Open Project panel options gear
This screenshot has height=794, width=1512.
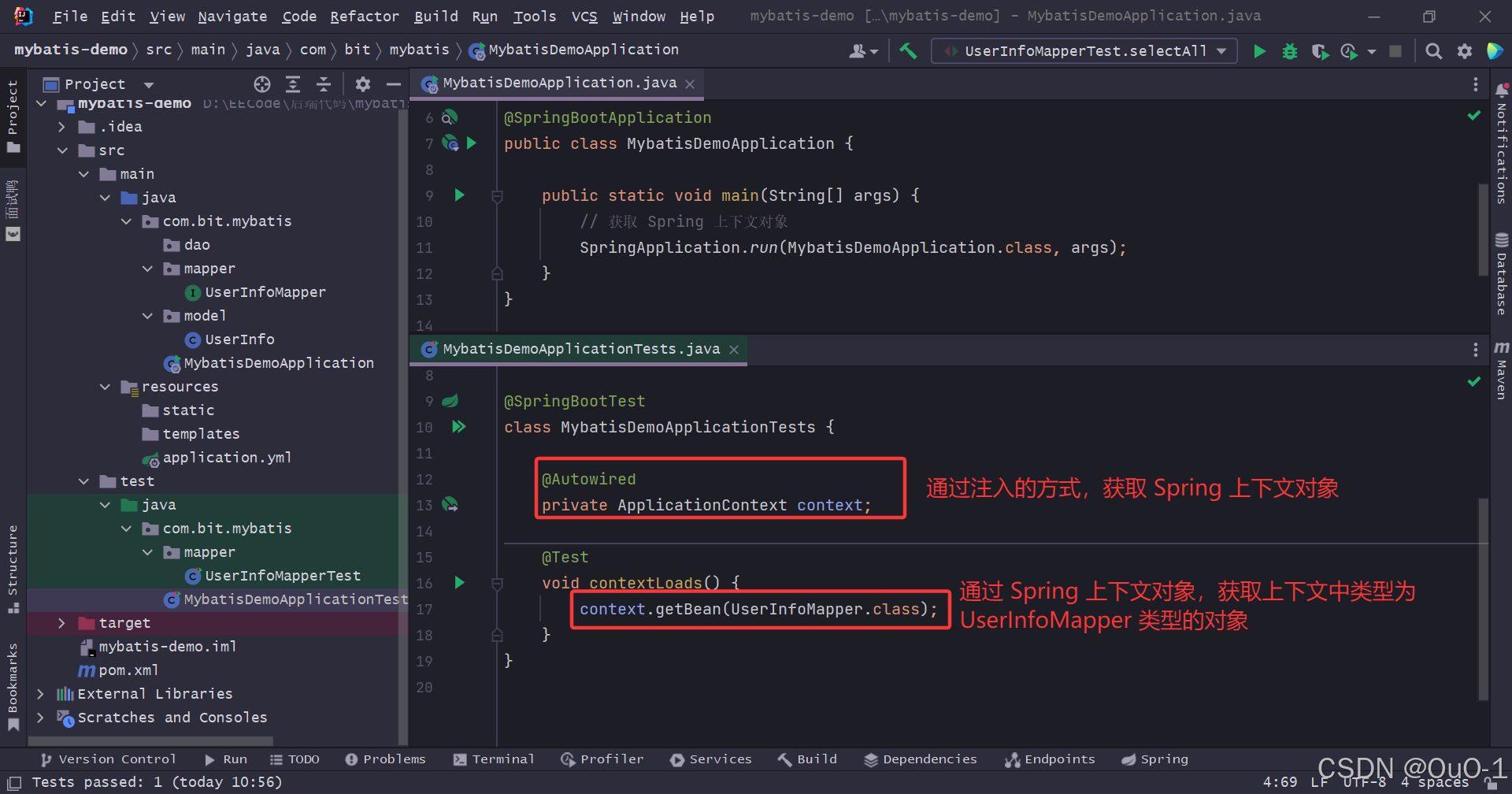click(363, 84)
